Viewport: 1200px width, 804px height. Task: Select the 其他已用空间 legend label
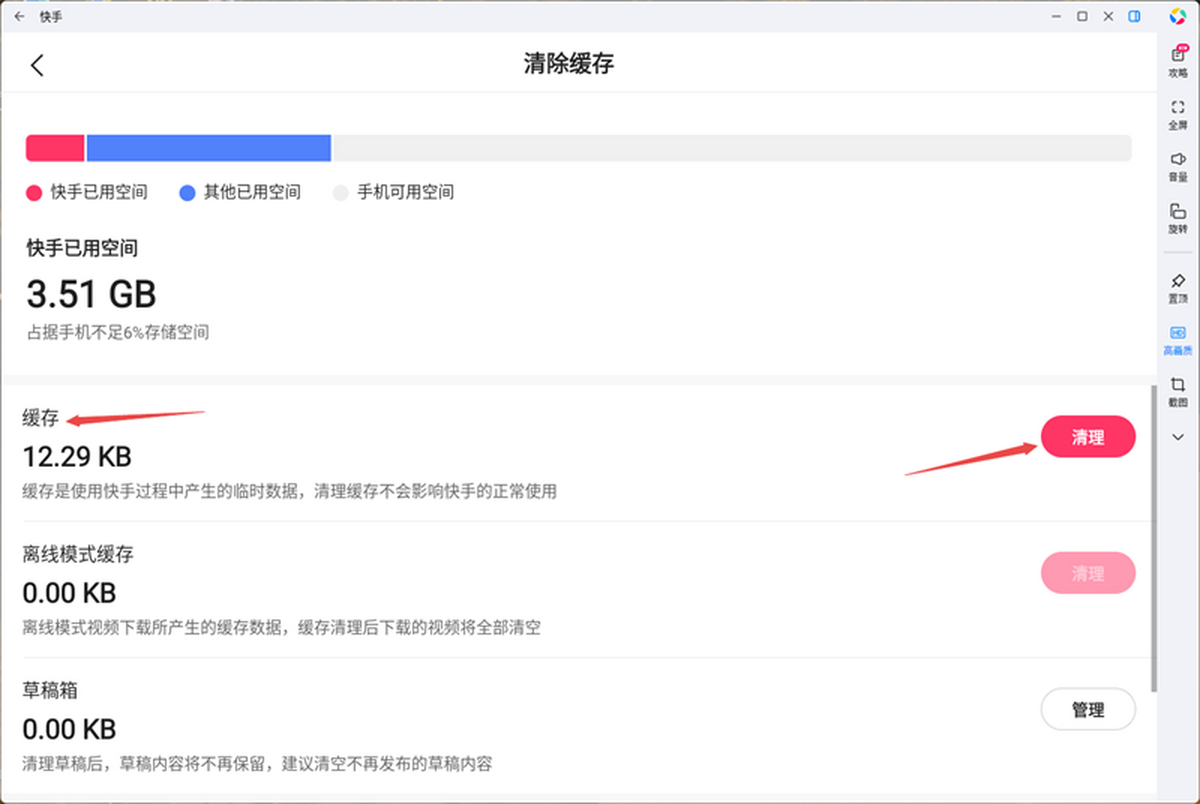click(x=252, y=192)
